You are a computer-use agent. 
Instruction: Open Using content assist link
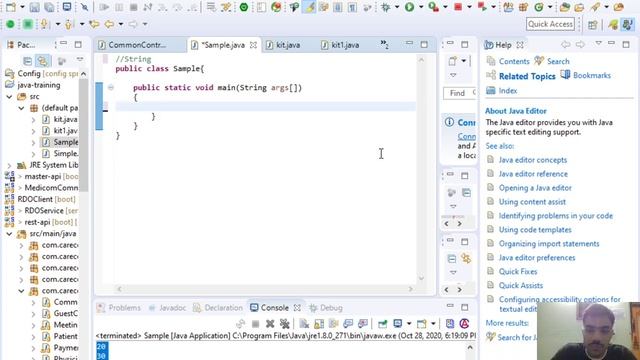pyautogui.click(x=532, y=202)
